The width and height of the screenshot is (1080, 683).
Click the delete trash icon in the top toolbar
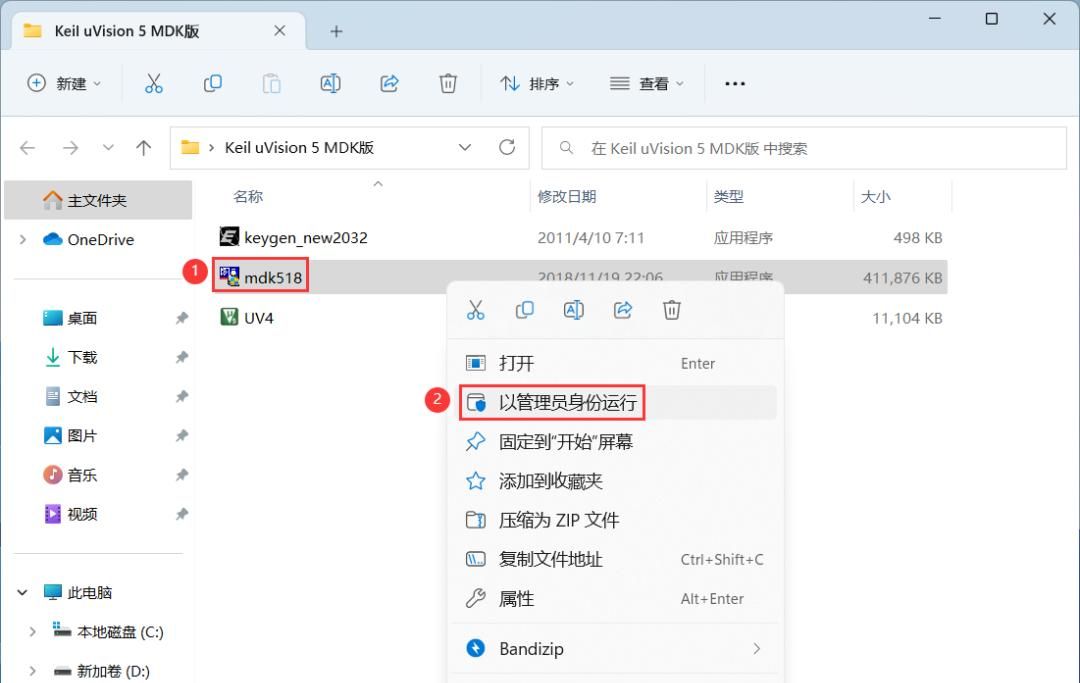pos(448,84)
